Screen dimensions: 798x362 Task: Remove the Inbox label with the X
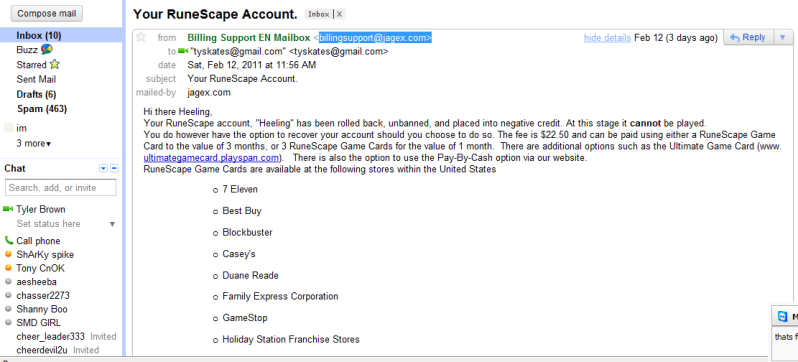pos(339,14)
